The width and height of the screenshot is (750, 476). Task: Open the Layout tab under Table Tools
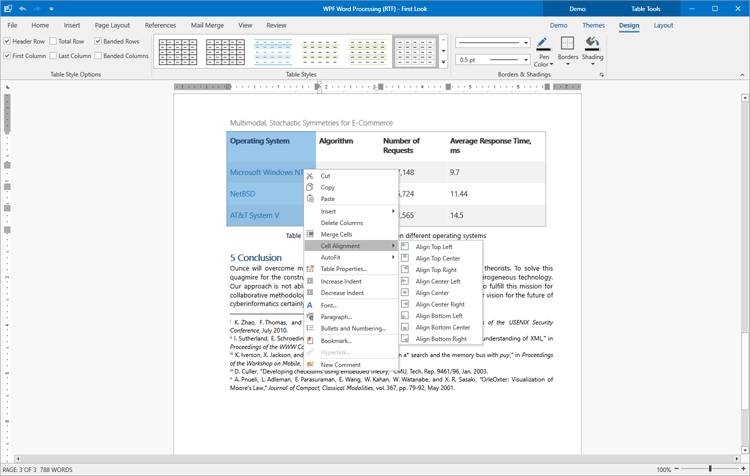pyautogui.click(x=663, y=25)
